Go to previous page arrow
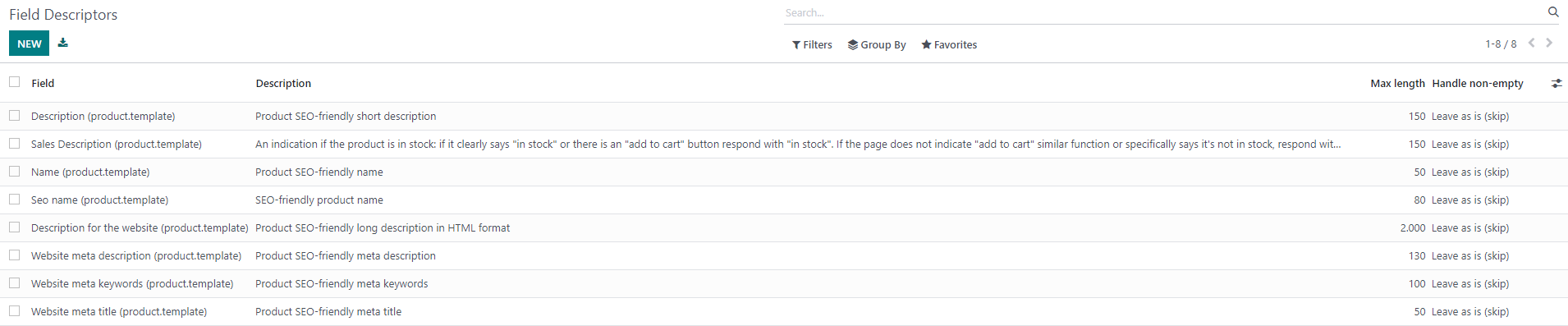This screenshot has width=1568, height=326. pyautogui.click(x=1532, y=43)
